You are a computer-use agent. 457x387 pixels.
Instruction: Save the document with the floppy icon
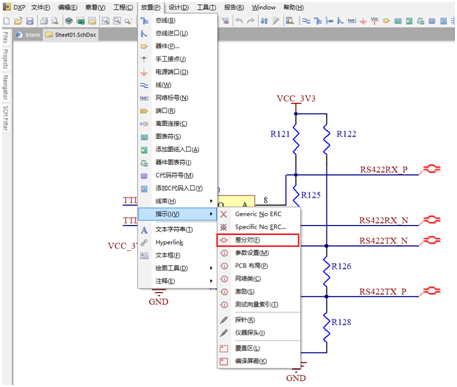(x=30, y=21)
